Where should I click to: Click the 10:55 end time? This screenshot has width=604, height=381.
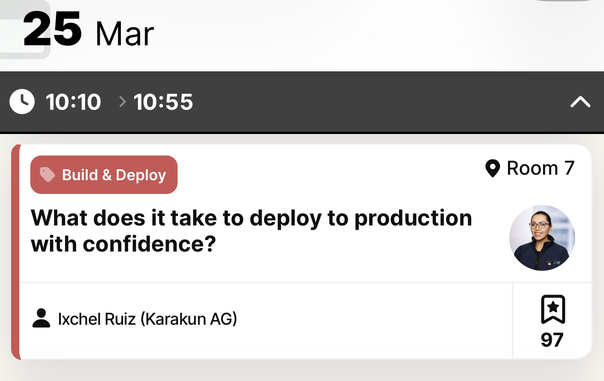tap(163, 102)
